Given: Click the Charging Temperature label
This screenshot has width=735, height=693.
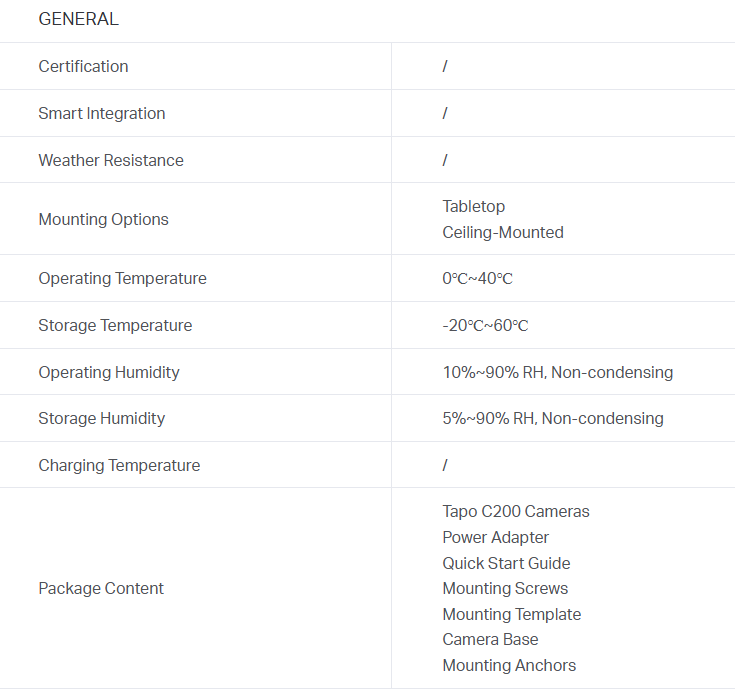Looking at the screenshot, I should coord(119,465).
